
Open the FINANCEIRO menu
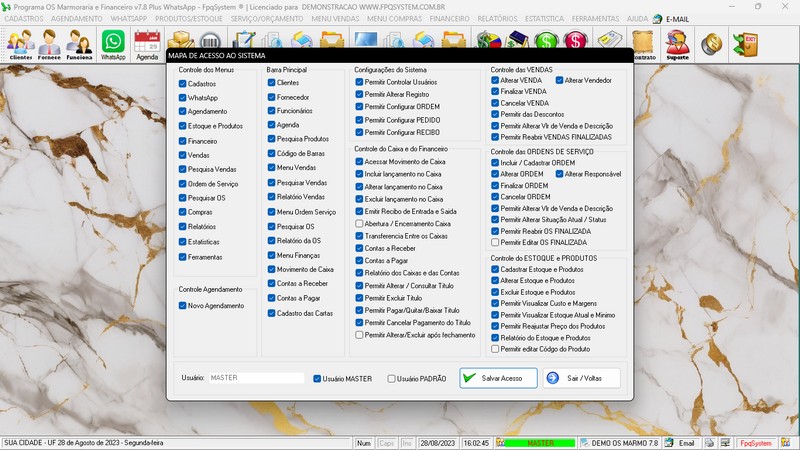pyautogui.click(x=449, y=18)
